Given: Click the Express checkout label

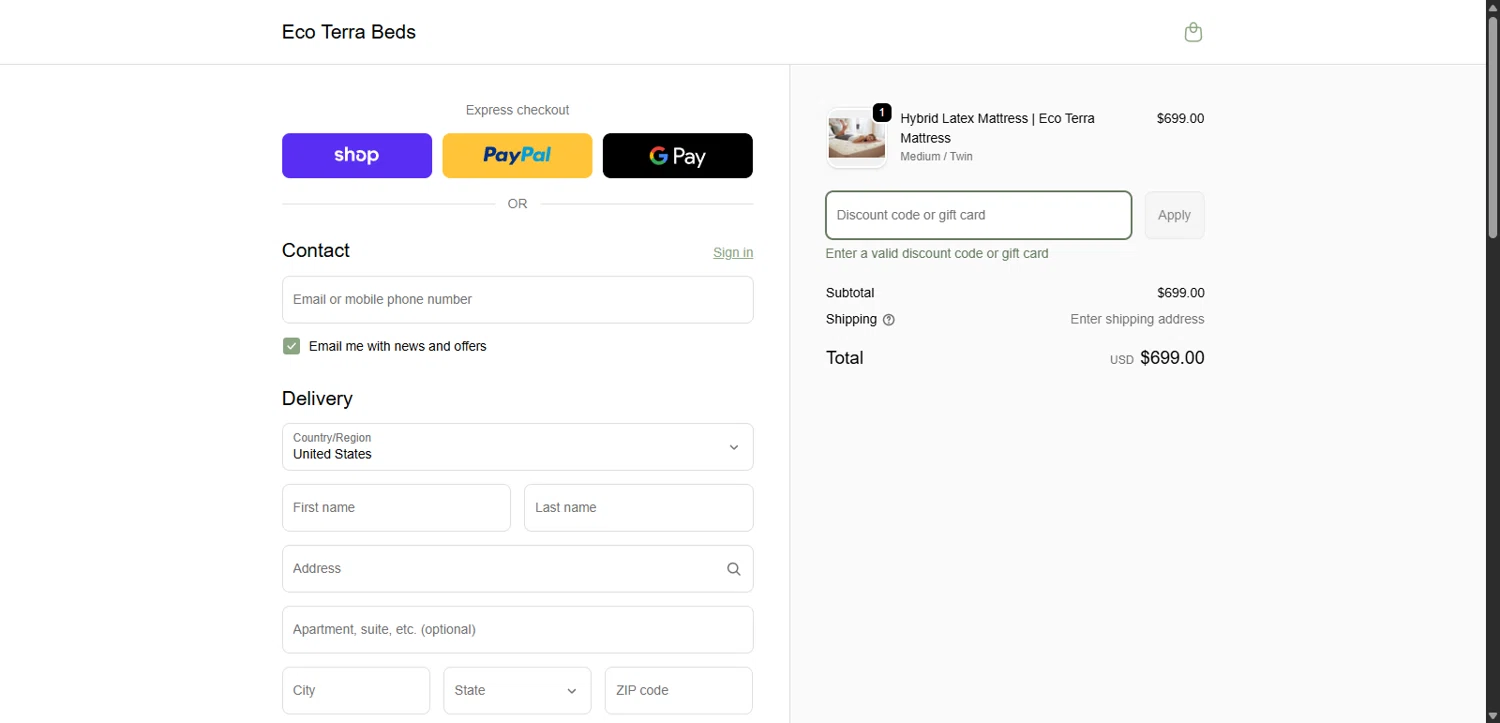Looking at the screenshot, I should click(517, 110).
